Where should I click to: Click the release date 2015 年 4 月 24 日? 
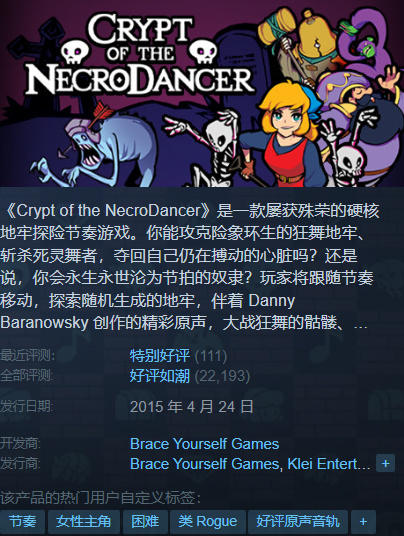pos(192,407)
